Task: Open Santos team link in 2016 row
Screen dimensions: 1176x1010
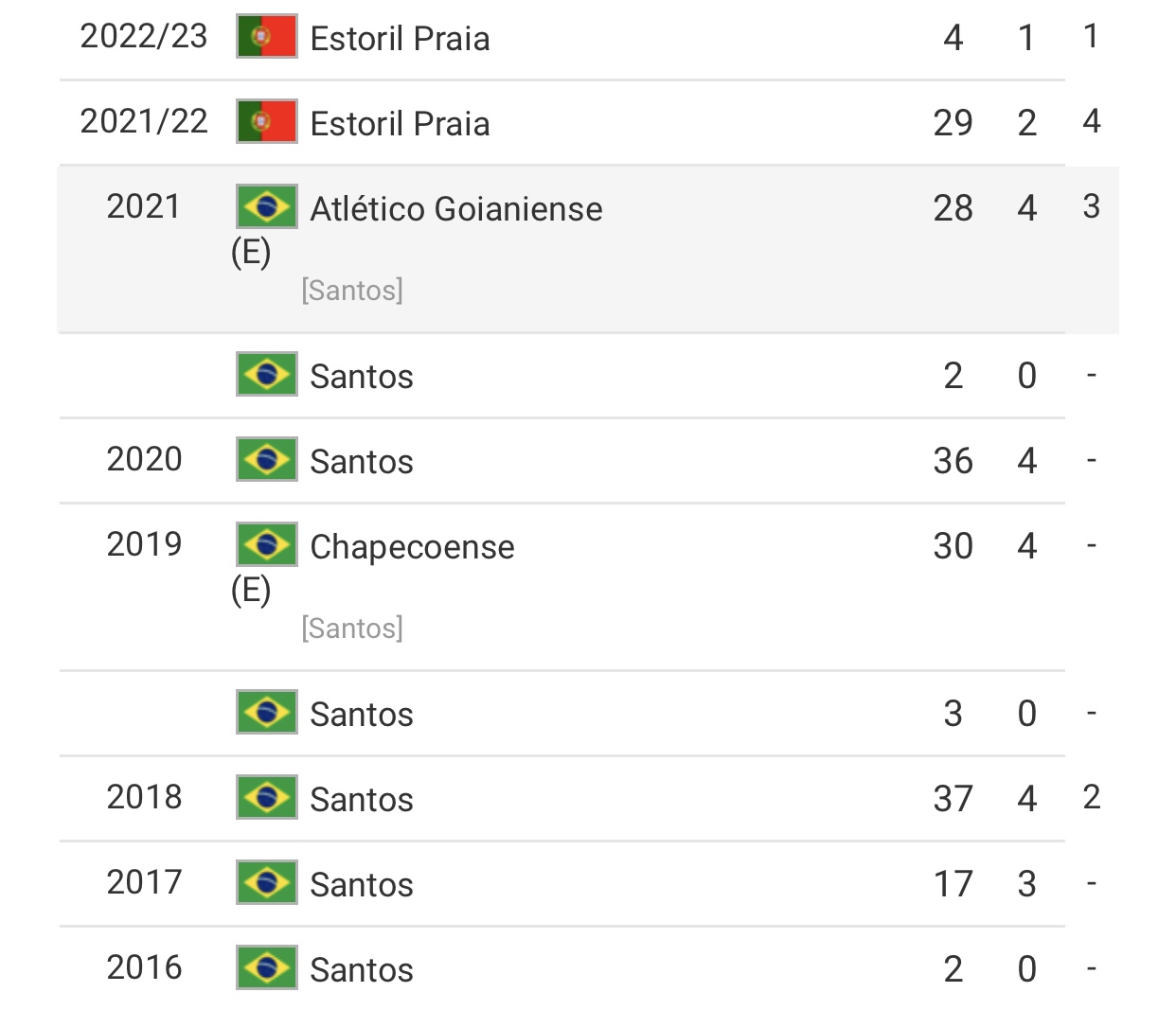Action: tap(362, 970)
